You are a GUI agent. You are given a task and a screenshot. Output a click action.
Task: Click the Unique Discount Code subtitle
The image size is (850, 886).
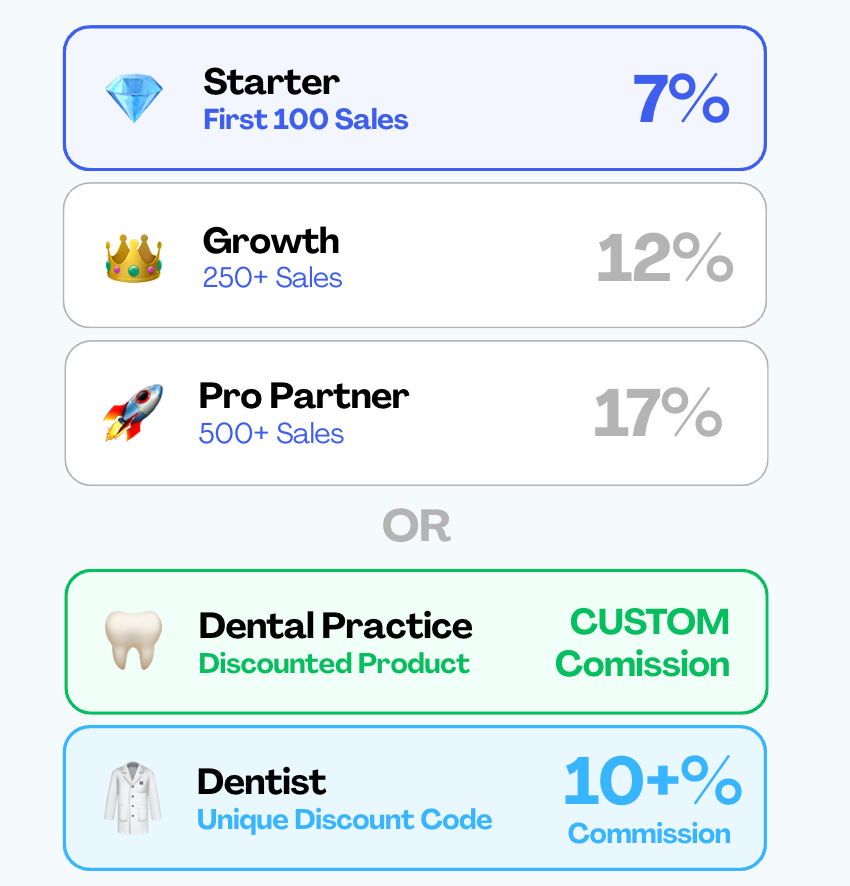click(x=344, y=820)
